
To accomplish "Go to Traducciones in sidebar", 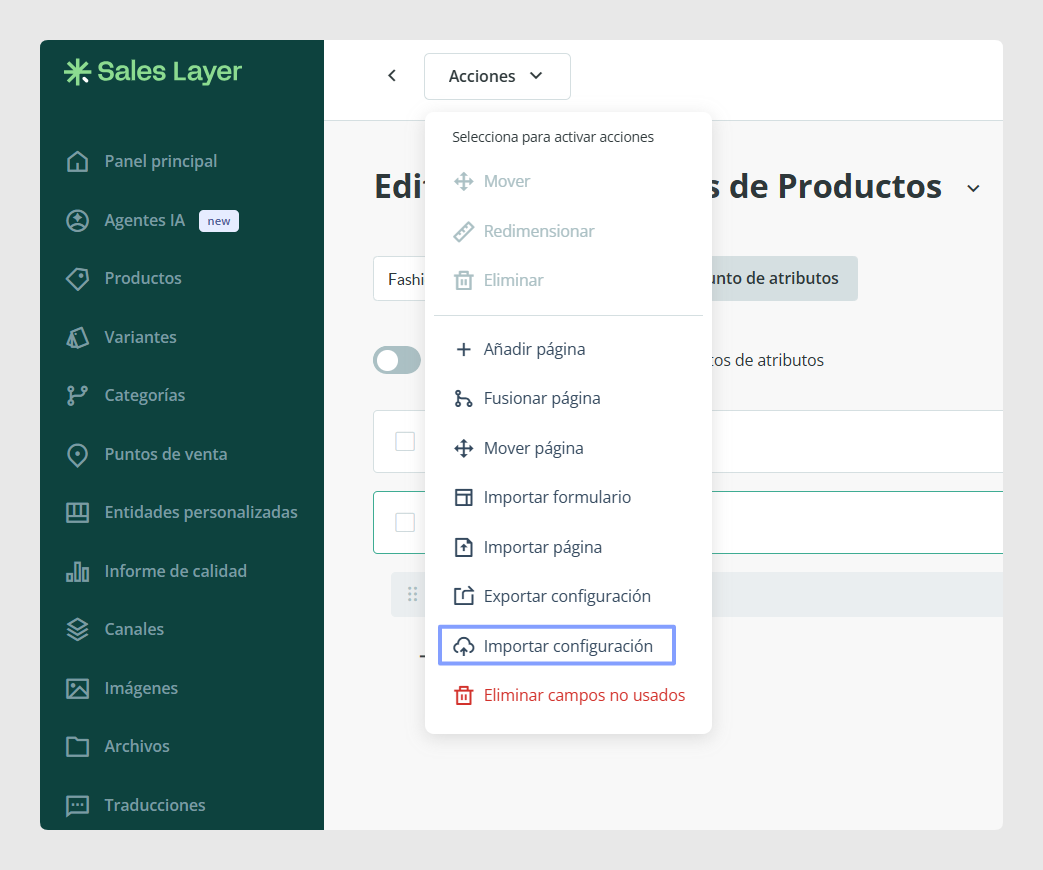I will pos(155,805).
